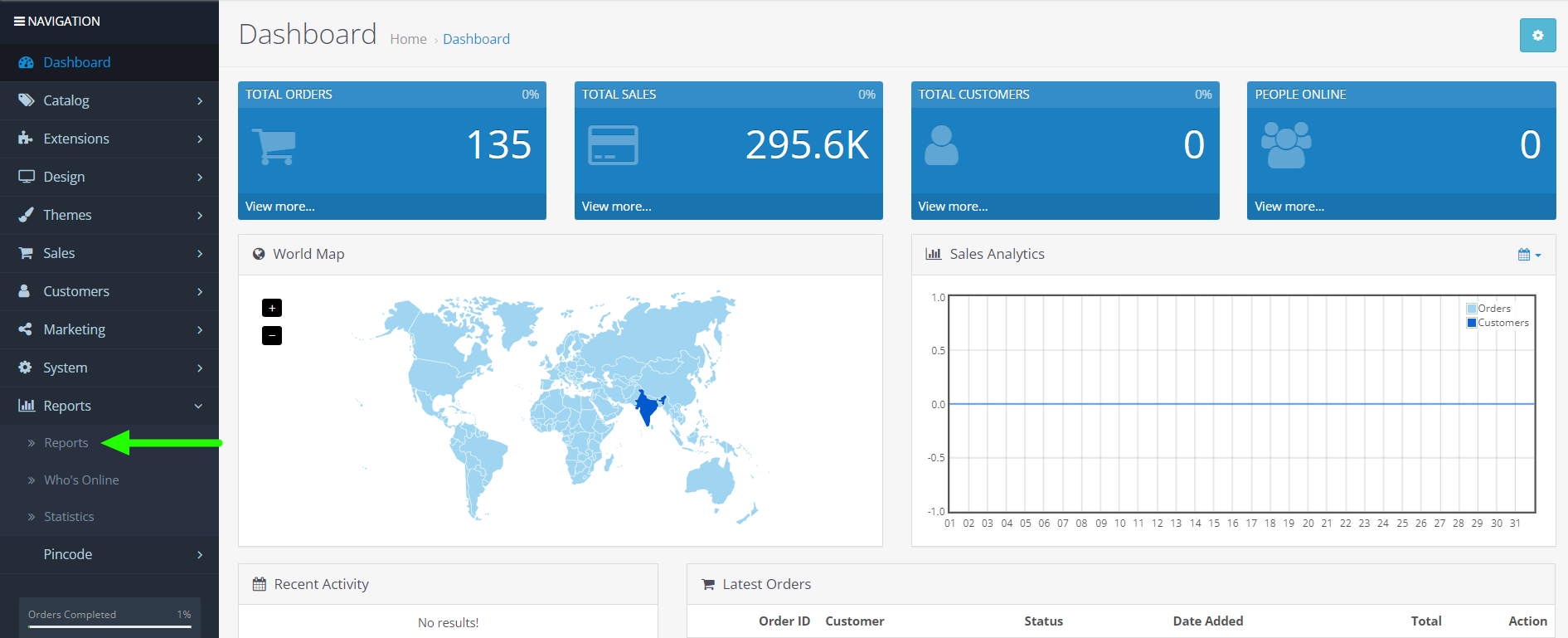Open the System sidebar label

click(x=66, y=368)
